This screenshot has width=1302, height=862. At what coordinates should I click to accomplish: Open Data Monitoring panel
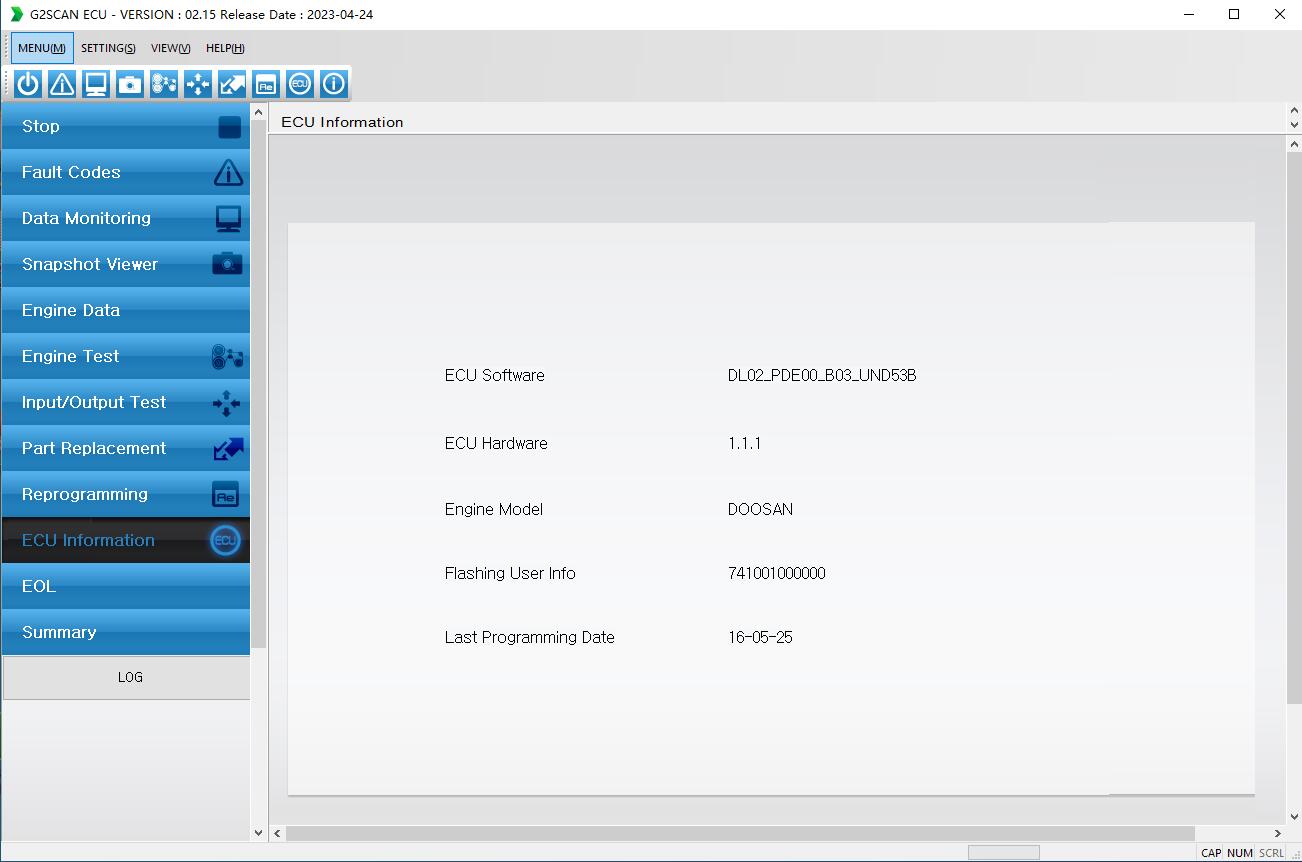pyautogui.click(x=126, y=218)
